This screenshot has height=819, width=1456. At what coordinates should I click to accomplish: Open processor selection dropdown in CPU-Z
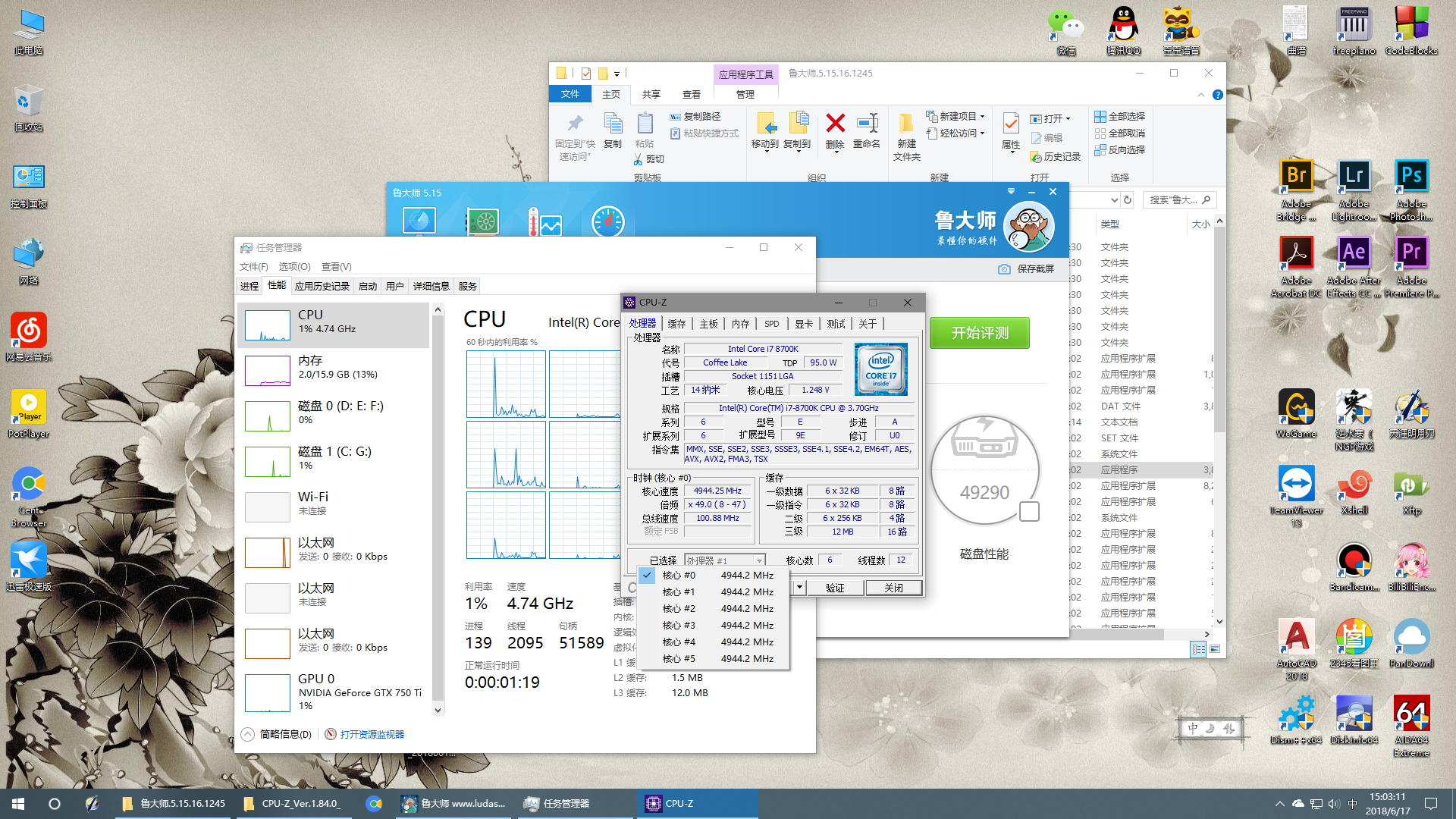coord(725,560)
